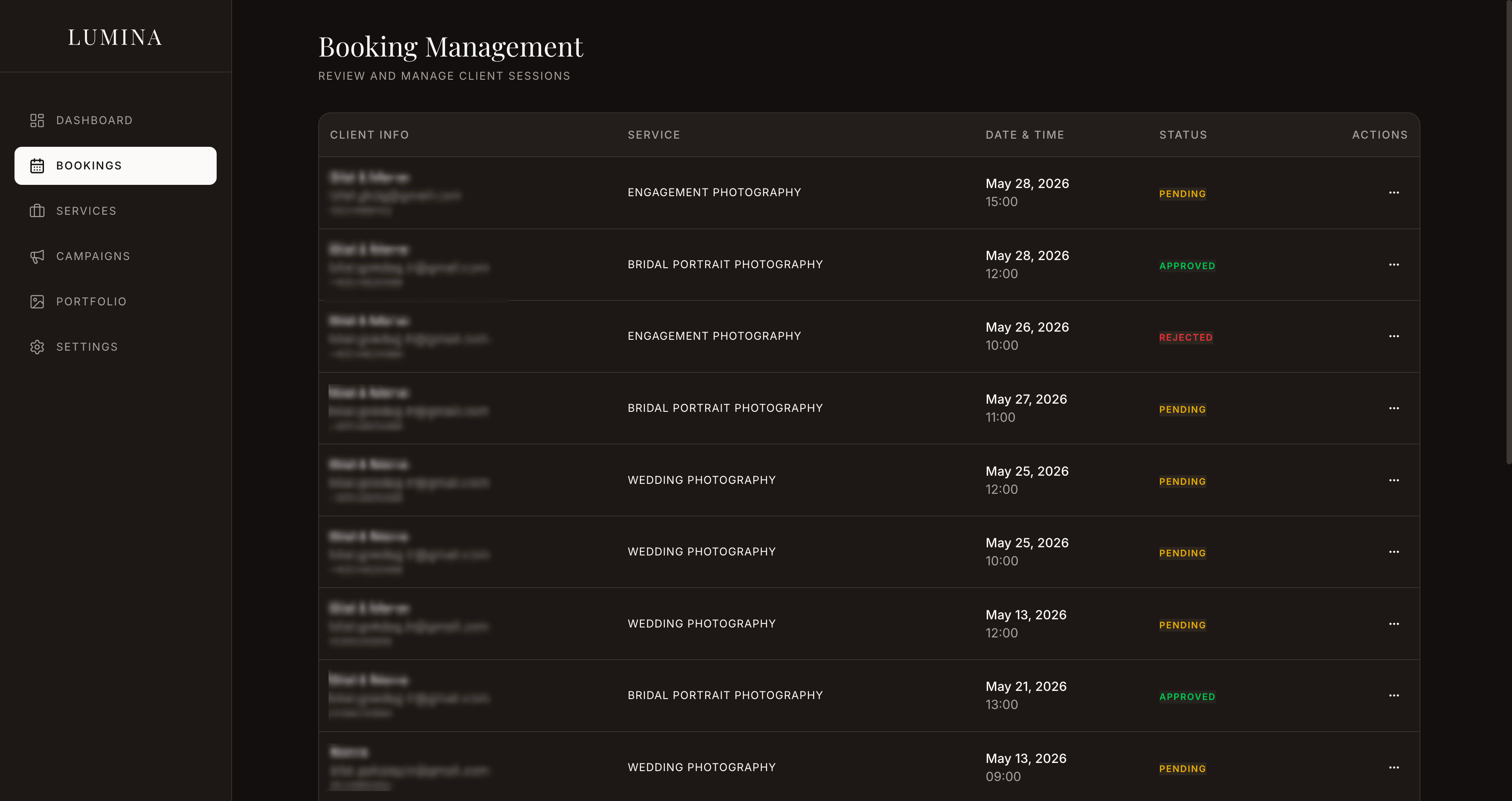This screenshot has height=801, width=1512.
Task: Open Portfolio label in sidebar
Action: 92,302
